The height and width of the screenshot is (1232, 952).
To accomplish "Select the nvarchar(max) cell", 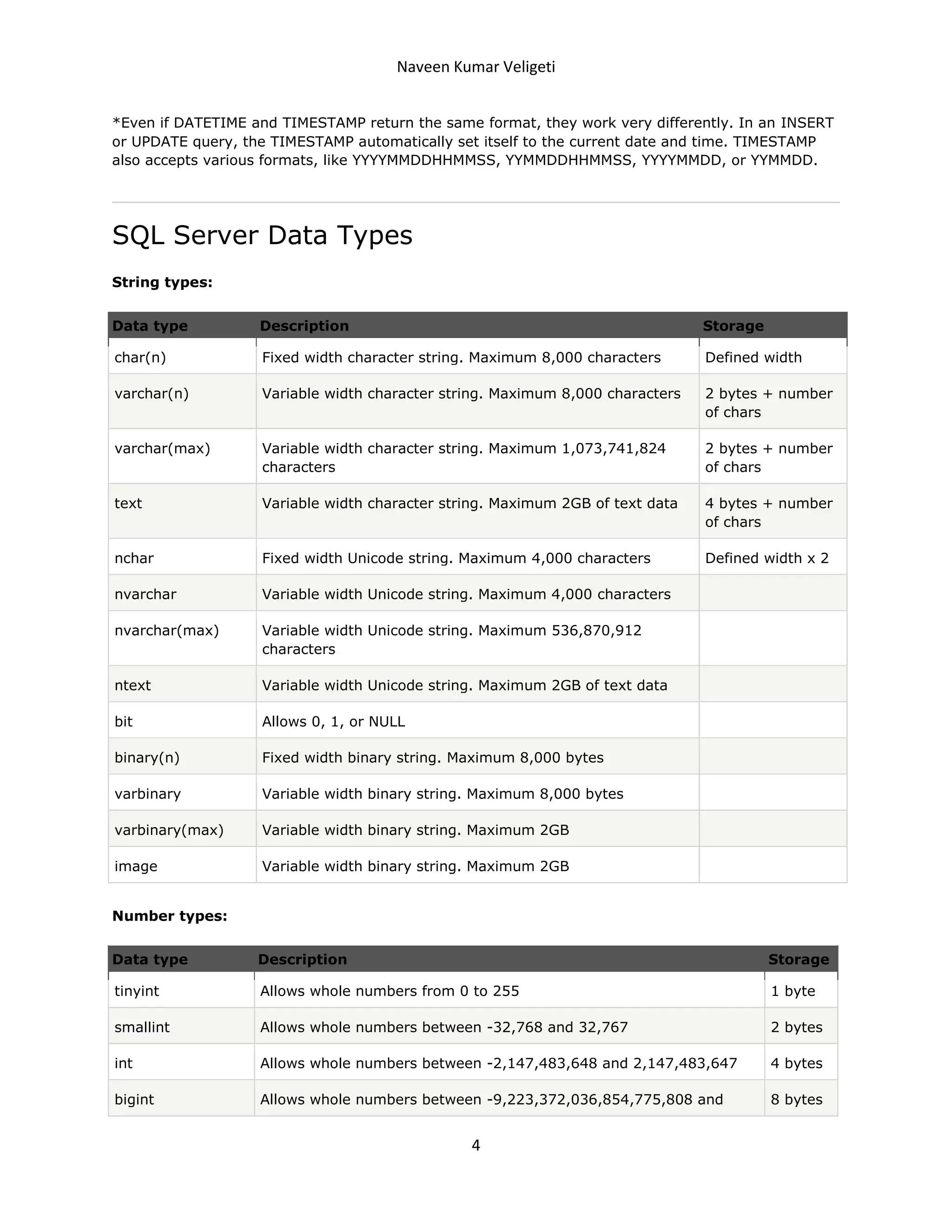I will click(x=182, y=638).
